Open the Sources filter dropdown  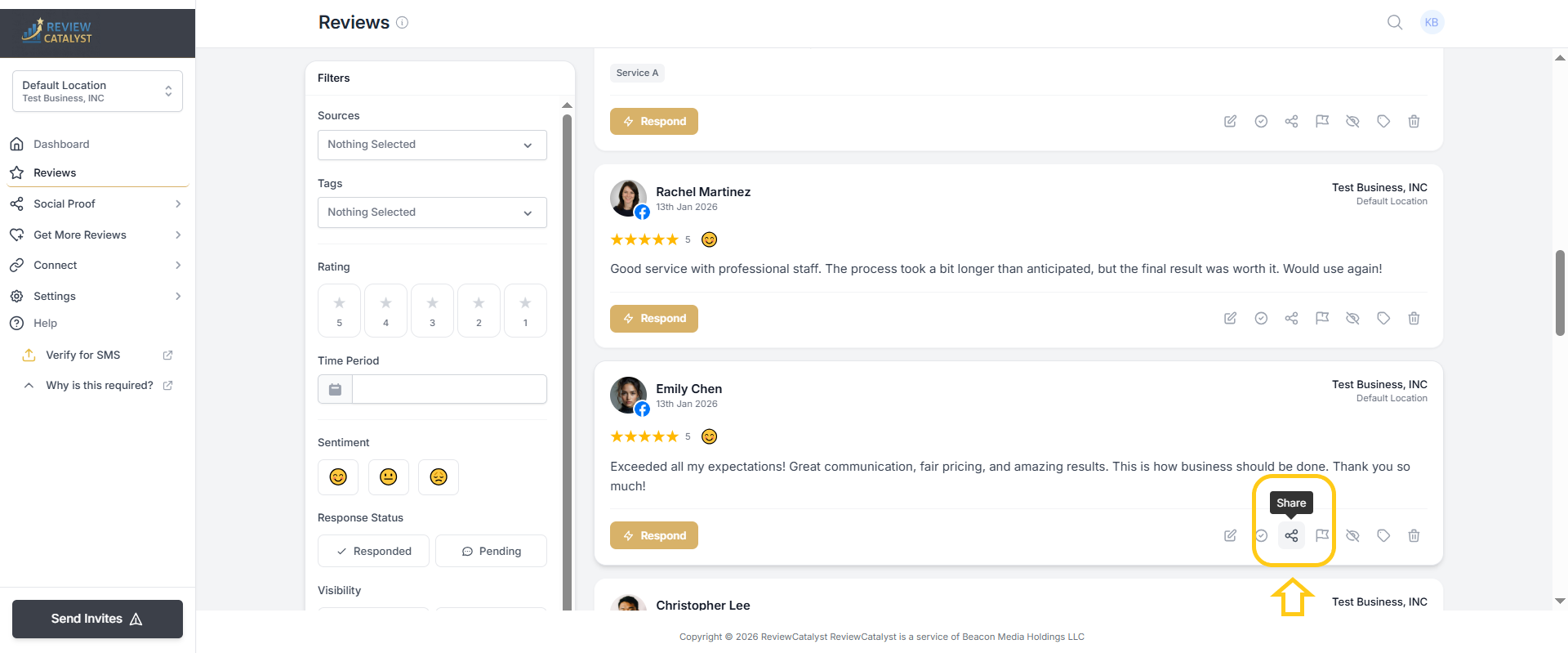[x=432, y=145]
